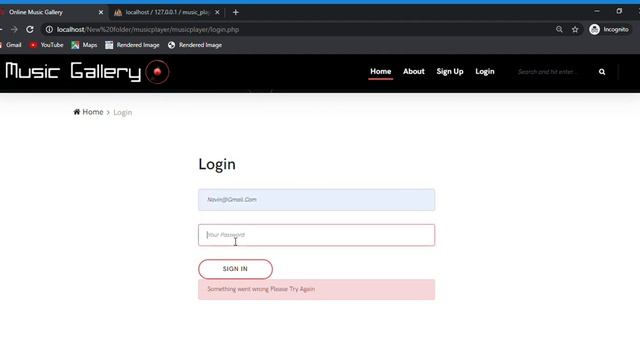Open site information icon in address bar
Screen dimensions: 640x360
(49, 29)
